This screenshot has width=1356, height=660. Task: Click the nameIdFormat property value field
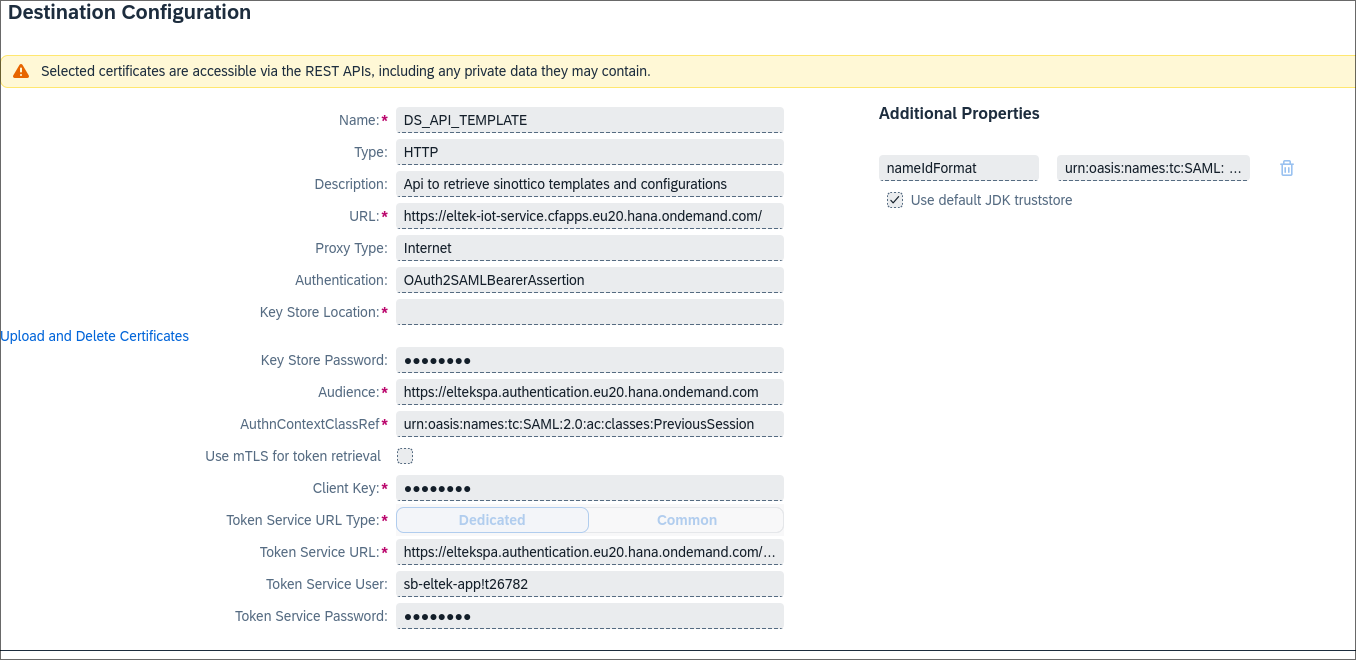pos(1152,168)
